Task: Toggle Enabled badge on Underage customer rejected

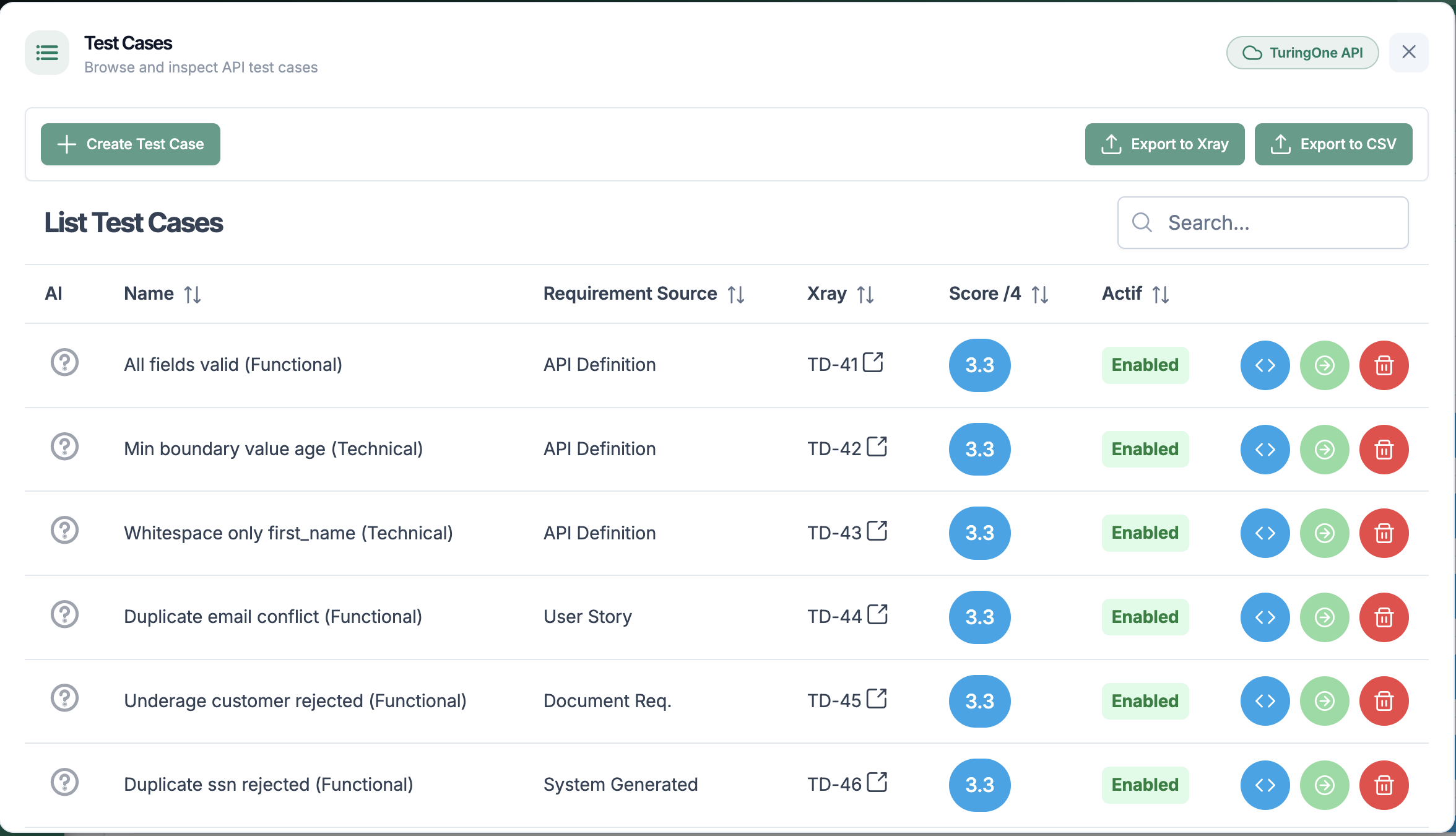Action: [x=1145, y=701]
